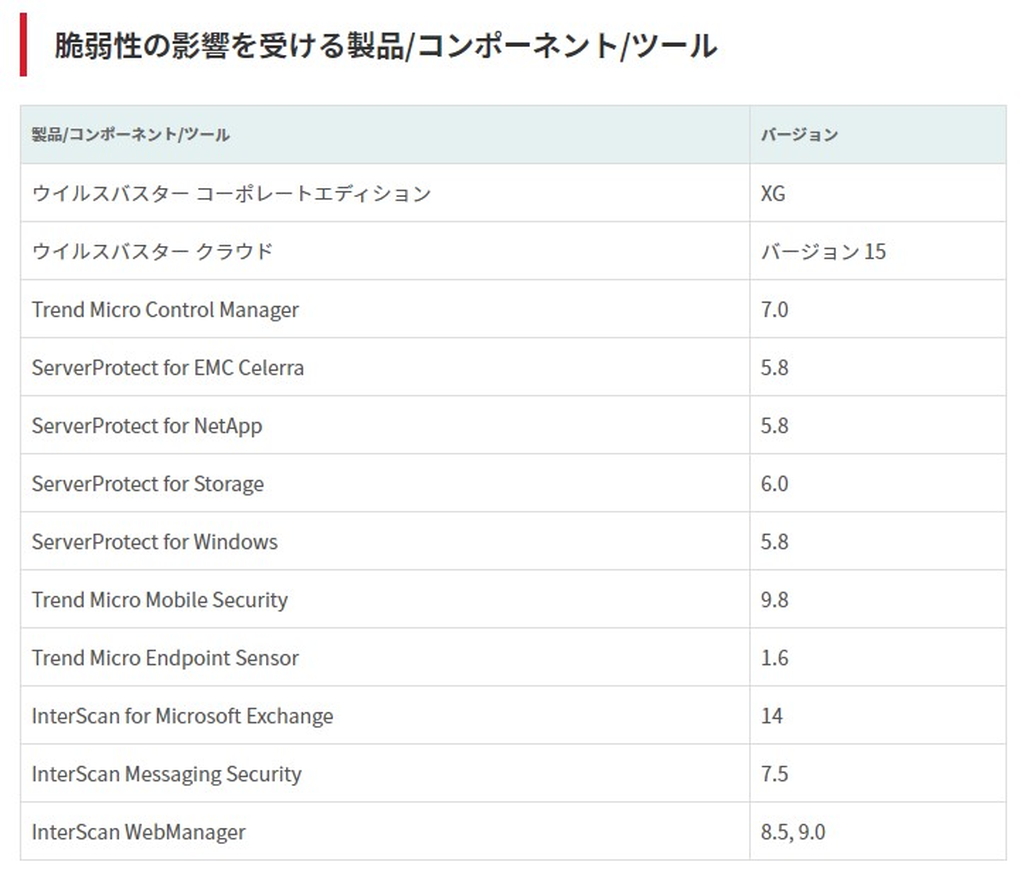This screenshot has width=1024, height=872.
Task: Select the version 7.0 cell for Control Manager
Action: click(x=775, y=310)
